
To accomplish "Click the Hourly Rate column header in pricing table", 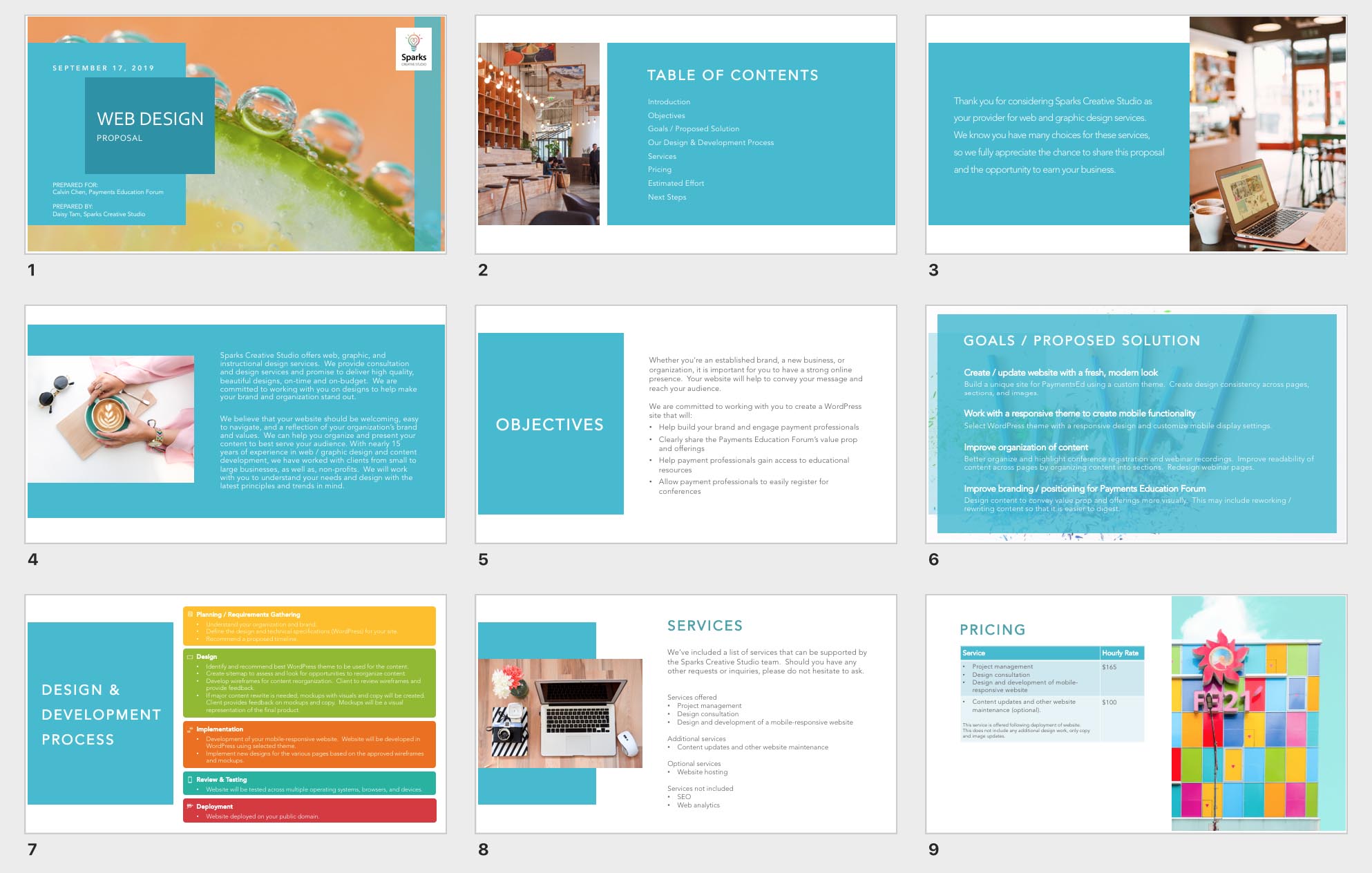I will pos(1121,653).
